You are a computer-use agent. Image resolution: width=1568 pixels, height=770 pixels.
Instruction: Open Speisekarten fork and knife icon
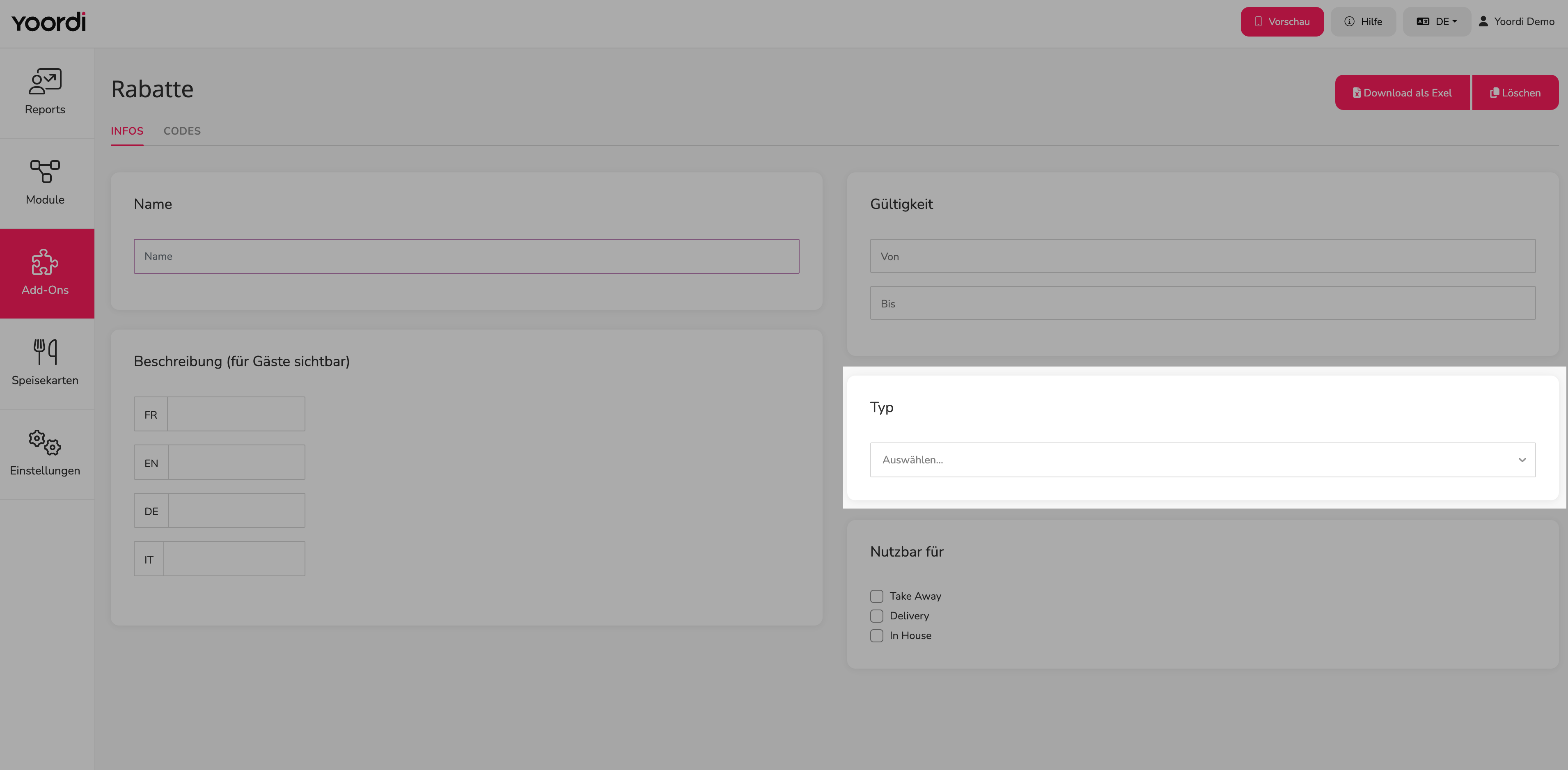(45, 352)
